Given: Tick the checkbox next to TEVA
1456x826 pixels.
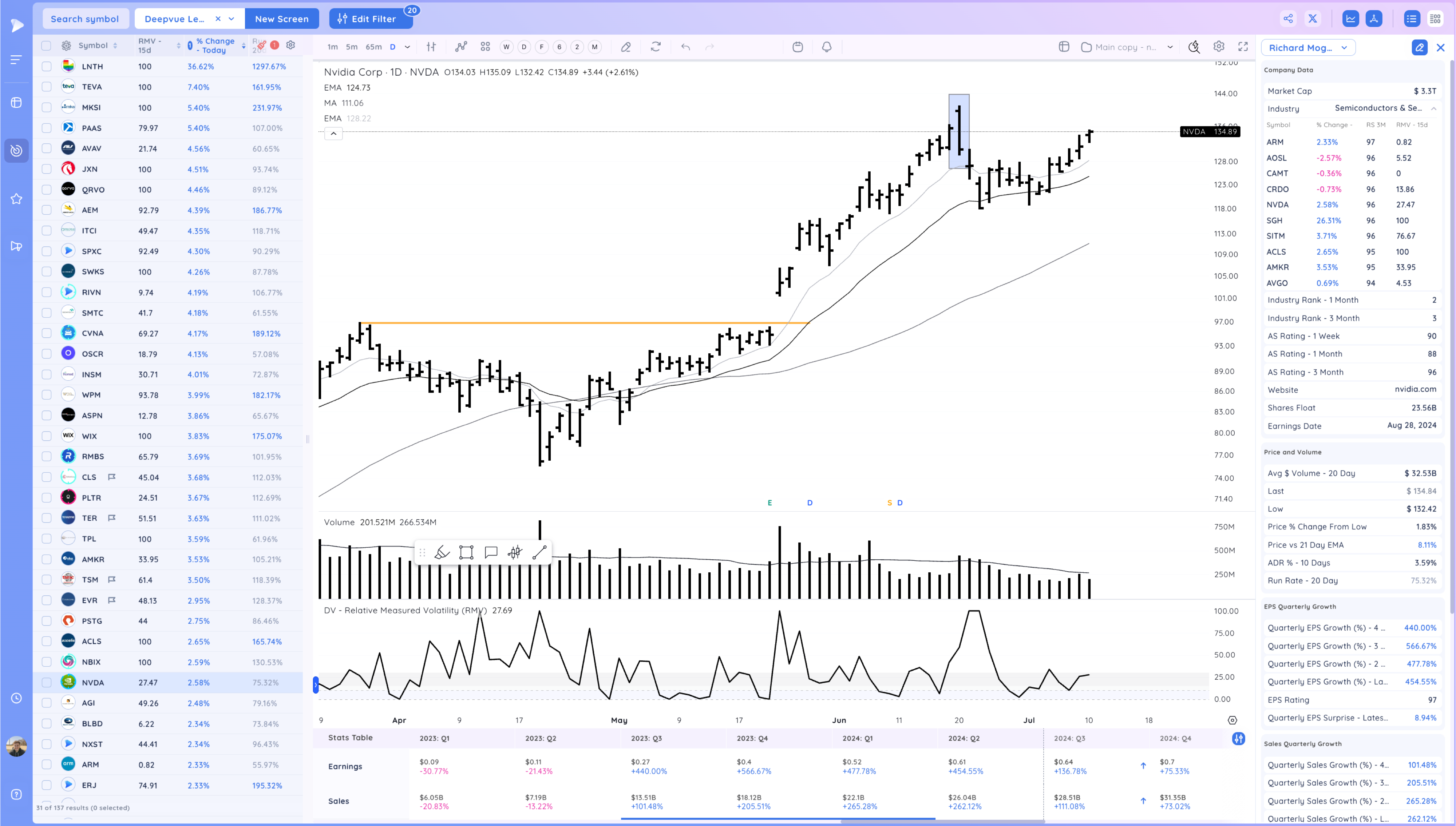Looking at the screenshot, I should (x=47, y=87).
